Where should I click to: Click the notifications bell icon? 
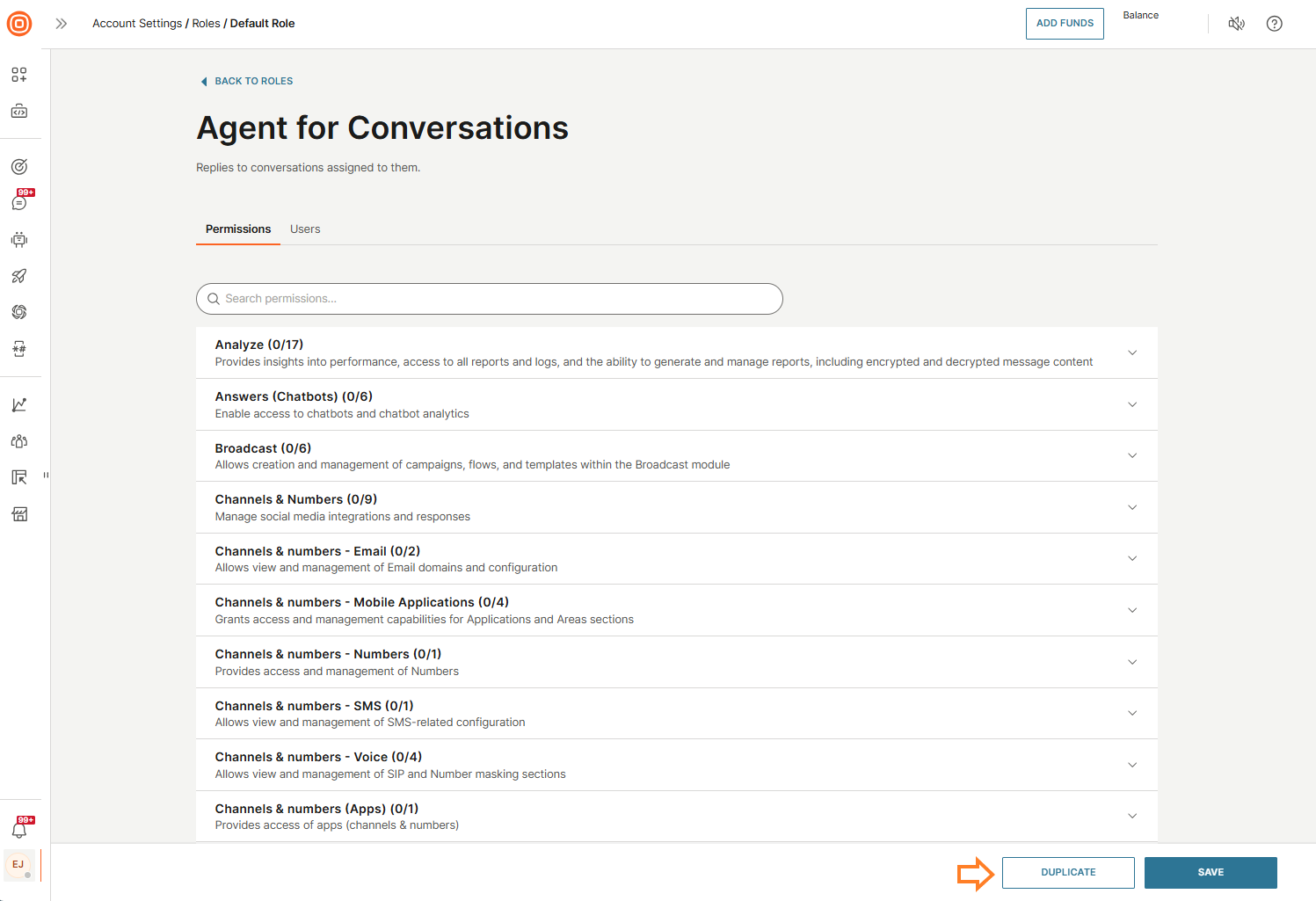click(19, 830)
